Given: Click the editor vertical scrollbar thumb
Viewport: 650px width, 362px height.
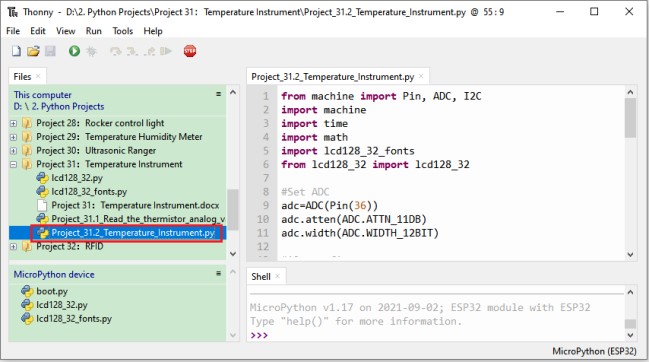Looking at the screenshot, I should click(631, 118).
